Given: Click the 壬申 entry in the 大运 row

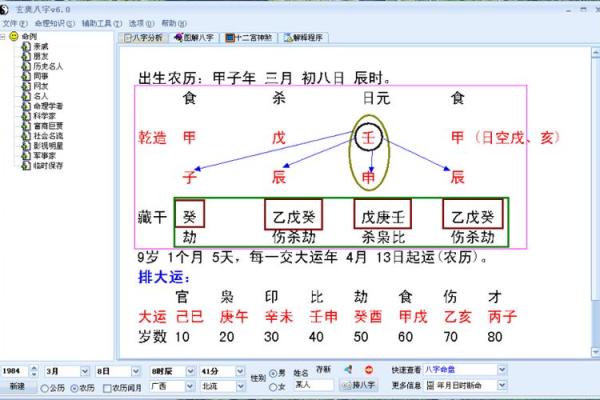Looking at the screenshot, I should [323, 317].
